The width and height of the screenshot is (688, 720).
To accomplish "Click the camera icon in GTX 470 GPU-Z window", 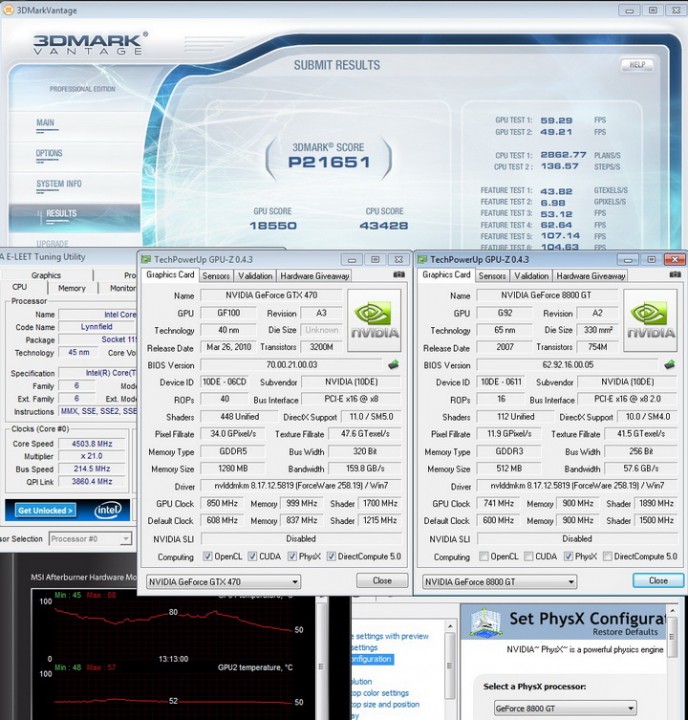I will click(399, 275).
